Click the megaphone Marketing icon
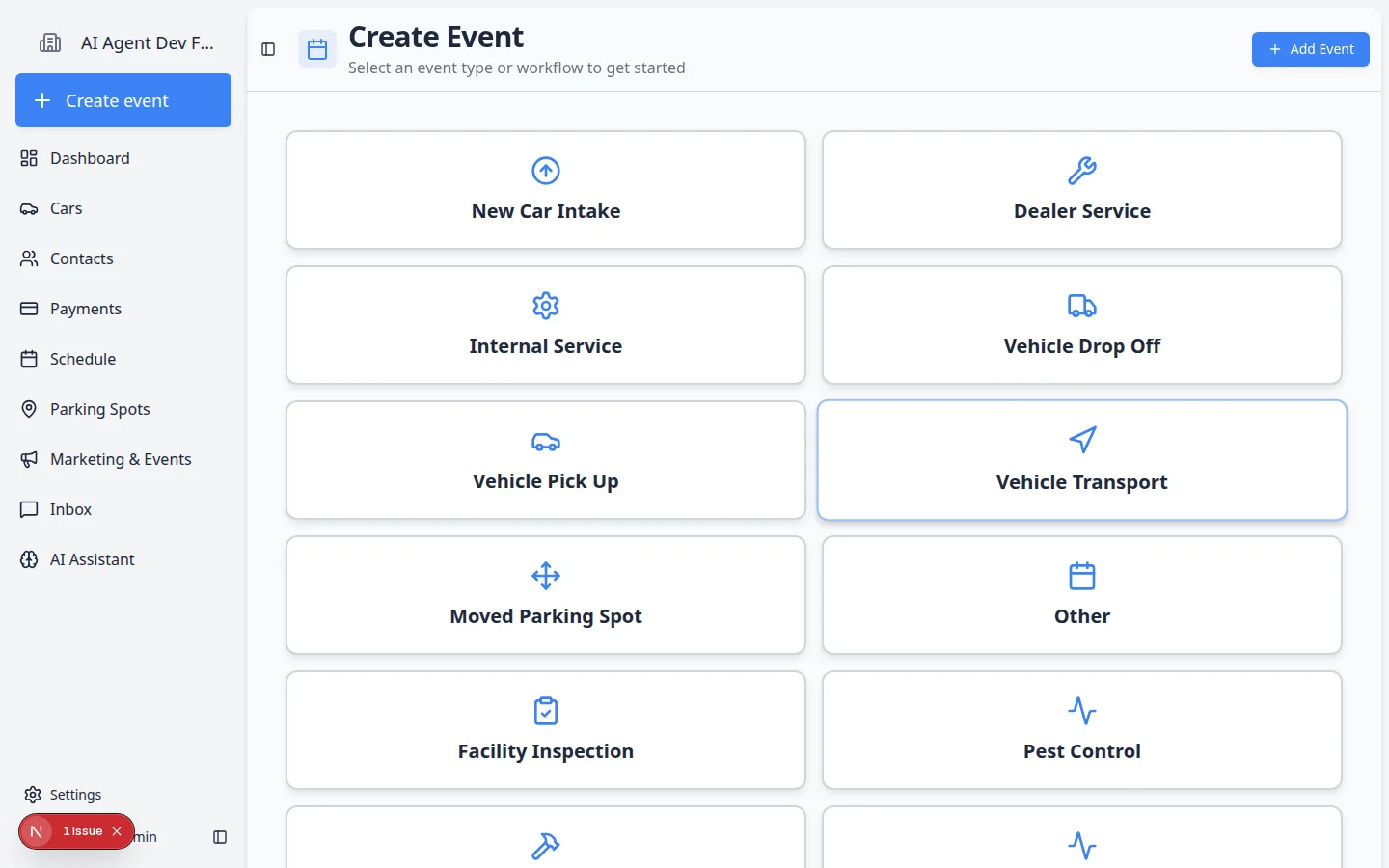 (29, 459)
